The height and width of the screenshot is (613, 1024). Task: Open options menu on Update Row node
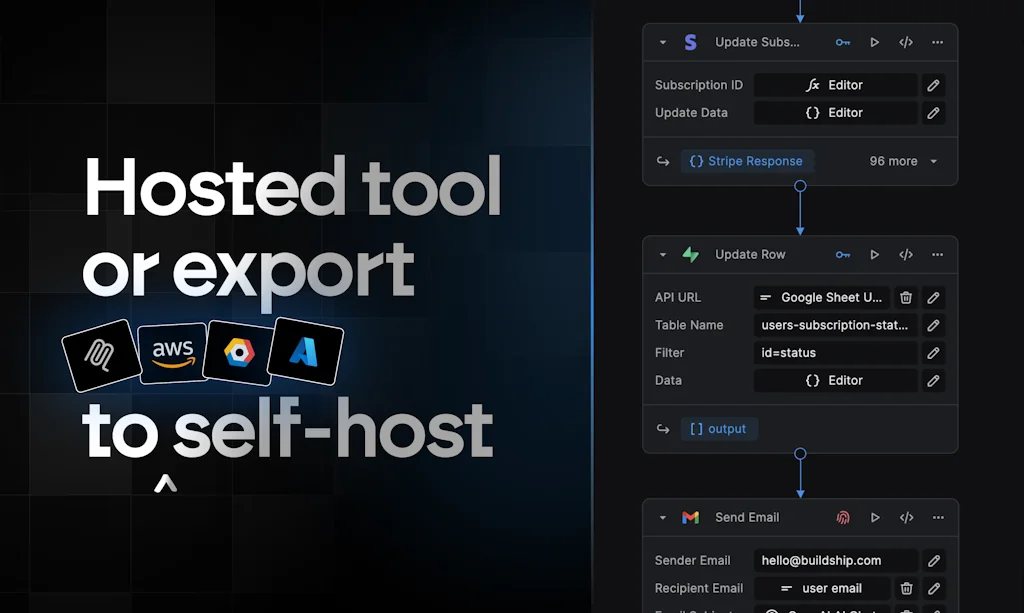tap(938, 254)
